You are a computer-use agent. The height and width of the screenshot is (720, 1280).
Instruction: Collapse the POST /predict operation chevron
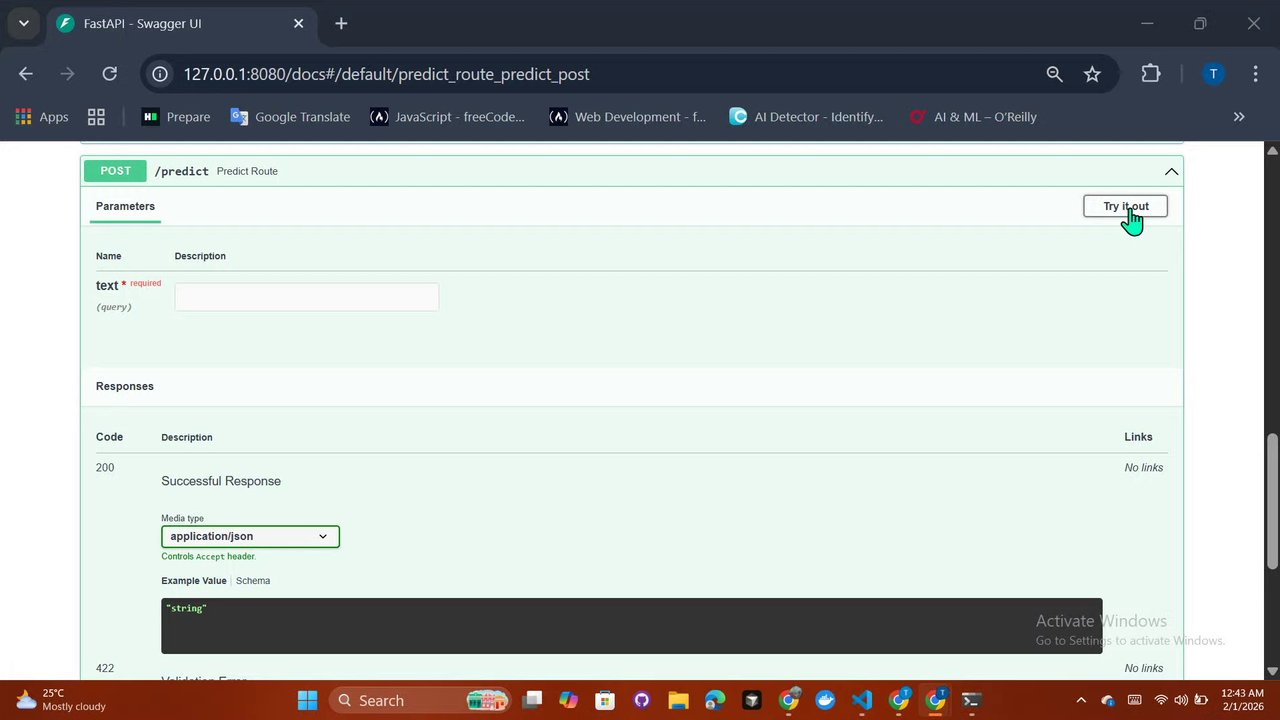tap(1171, 171)
